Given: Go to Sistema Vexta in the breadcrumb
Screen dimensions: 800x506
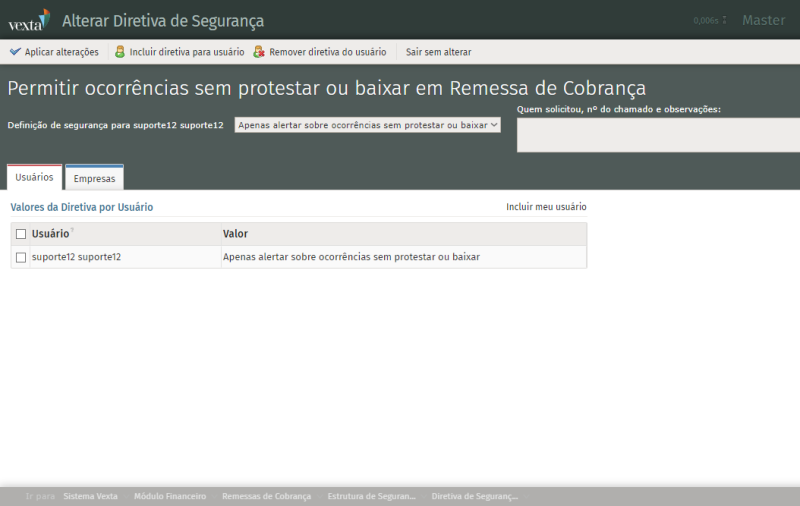Looking at the screenshot, I should pos(90,496).
